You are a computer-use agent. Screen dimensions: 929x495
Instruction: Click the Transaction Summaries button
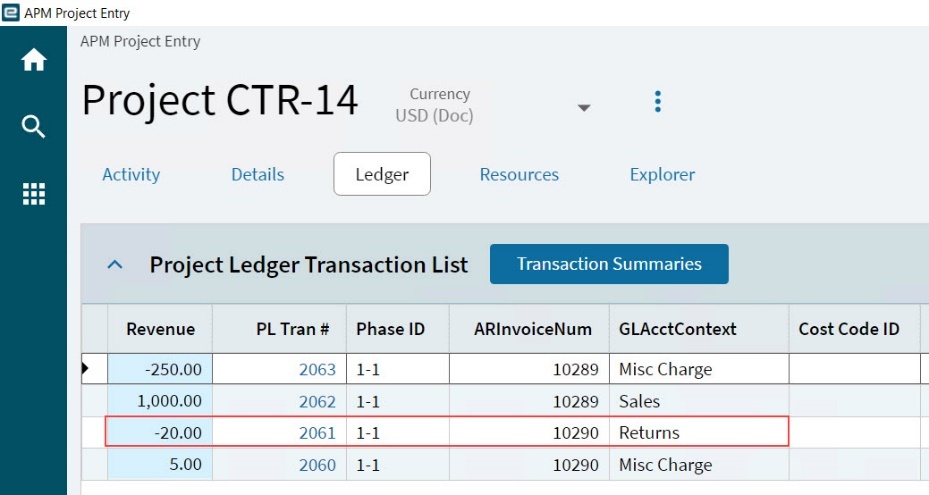[609, 264]
